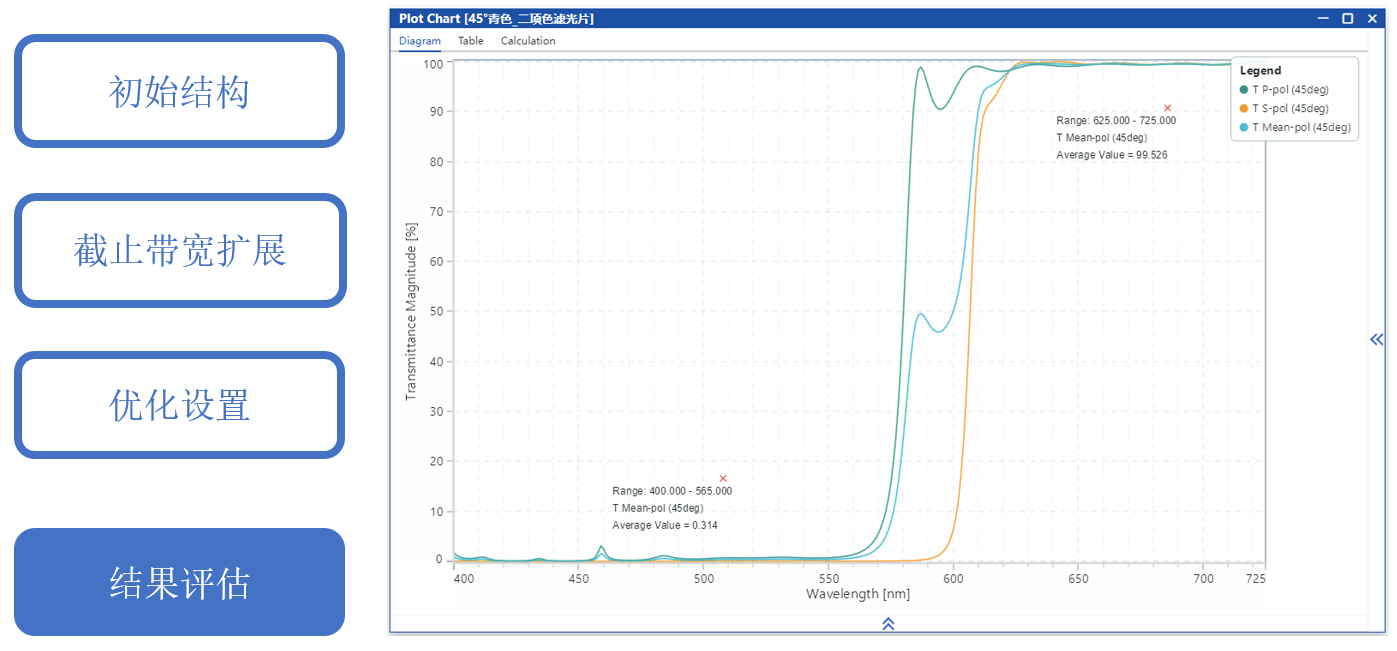The width and height of the screenshot is (1397, 651).
Task: Click the double-up chevron below the chart
Action: pyautogui.click(x=887, y=624)
